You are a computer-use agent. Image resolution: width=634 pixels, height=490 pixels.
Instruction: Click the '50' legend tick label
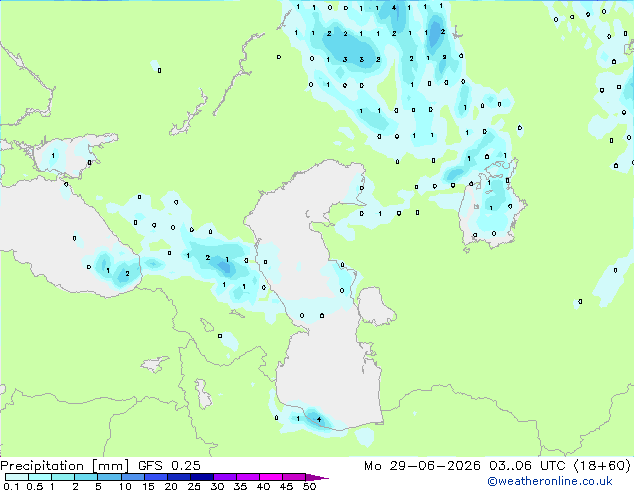(309, 486)
